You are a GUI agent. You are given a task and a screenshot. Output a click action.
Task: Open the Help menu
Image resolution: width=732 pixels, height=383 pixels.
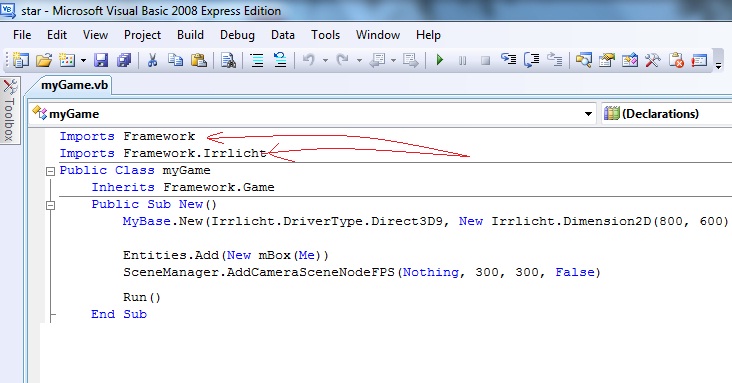point(428,35)
